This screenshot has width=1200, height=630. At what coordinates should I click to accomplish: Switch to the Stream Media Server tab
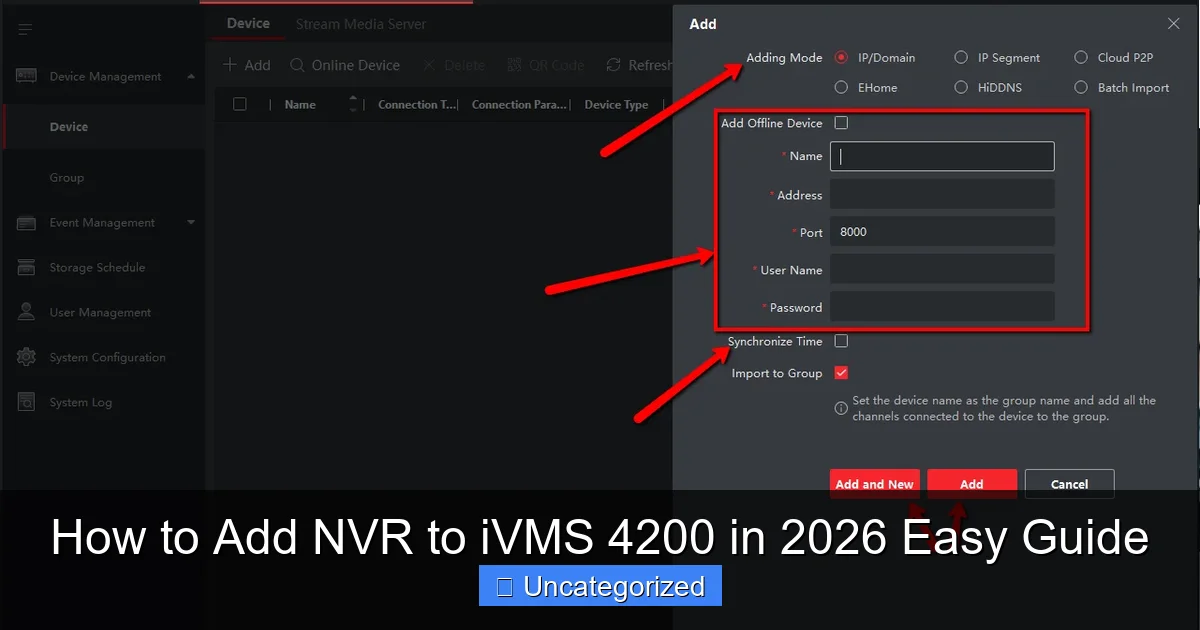click(360, 23)
